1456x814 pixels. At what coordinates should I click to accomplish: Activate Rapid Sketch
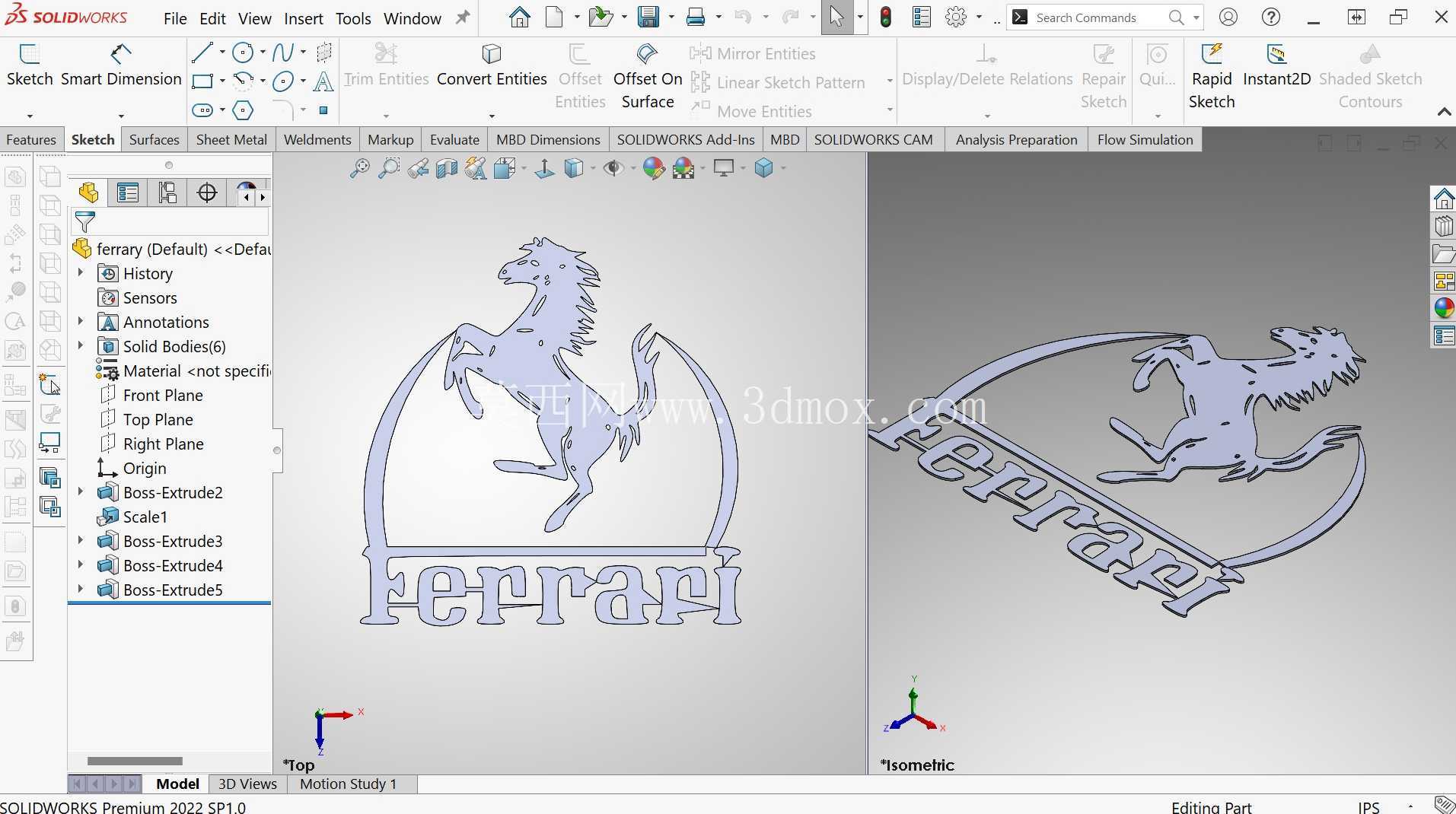click(1212, 76)
